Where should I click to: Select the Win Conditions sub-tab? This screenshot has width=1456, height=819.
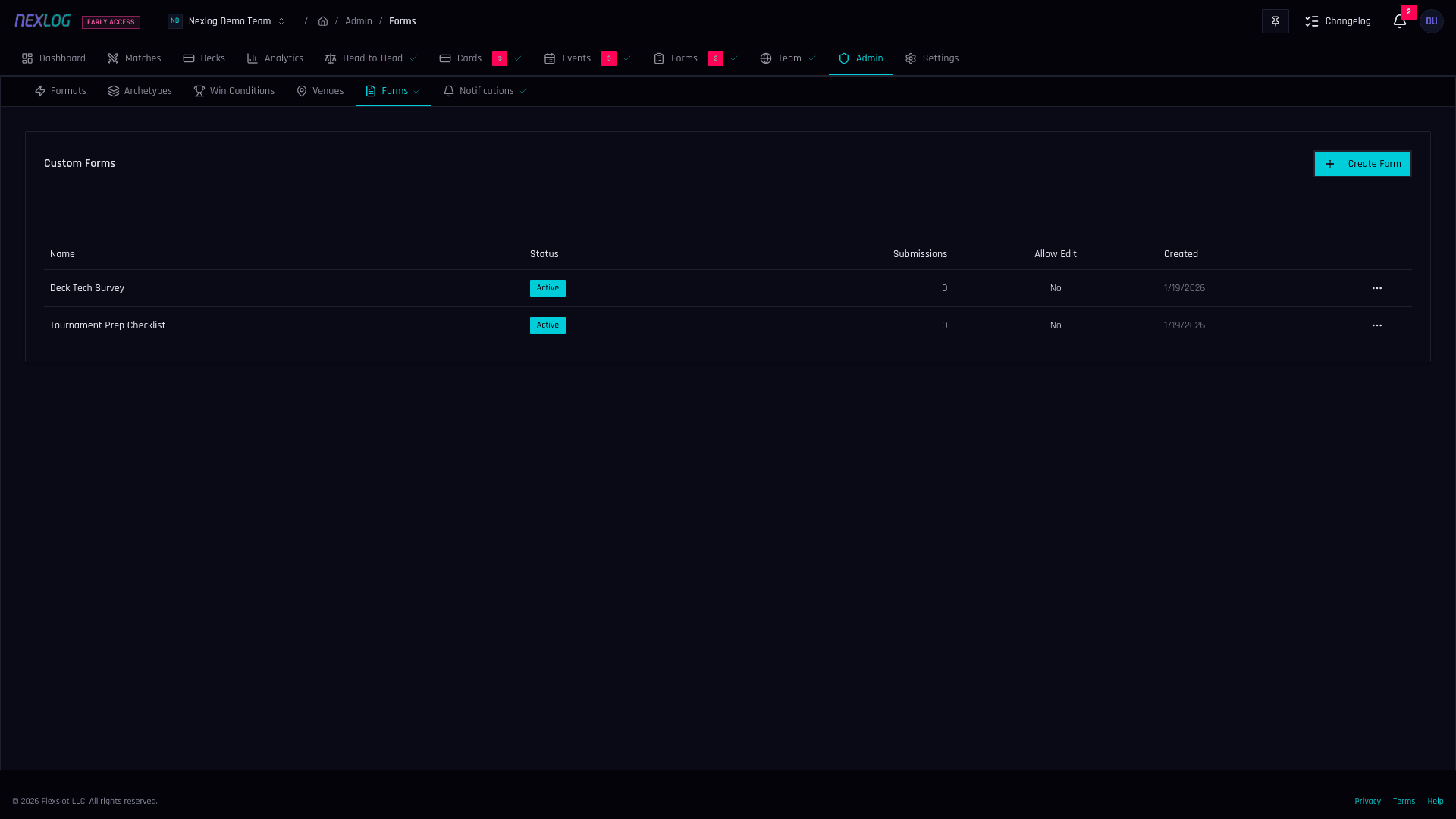pos(234,91)
